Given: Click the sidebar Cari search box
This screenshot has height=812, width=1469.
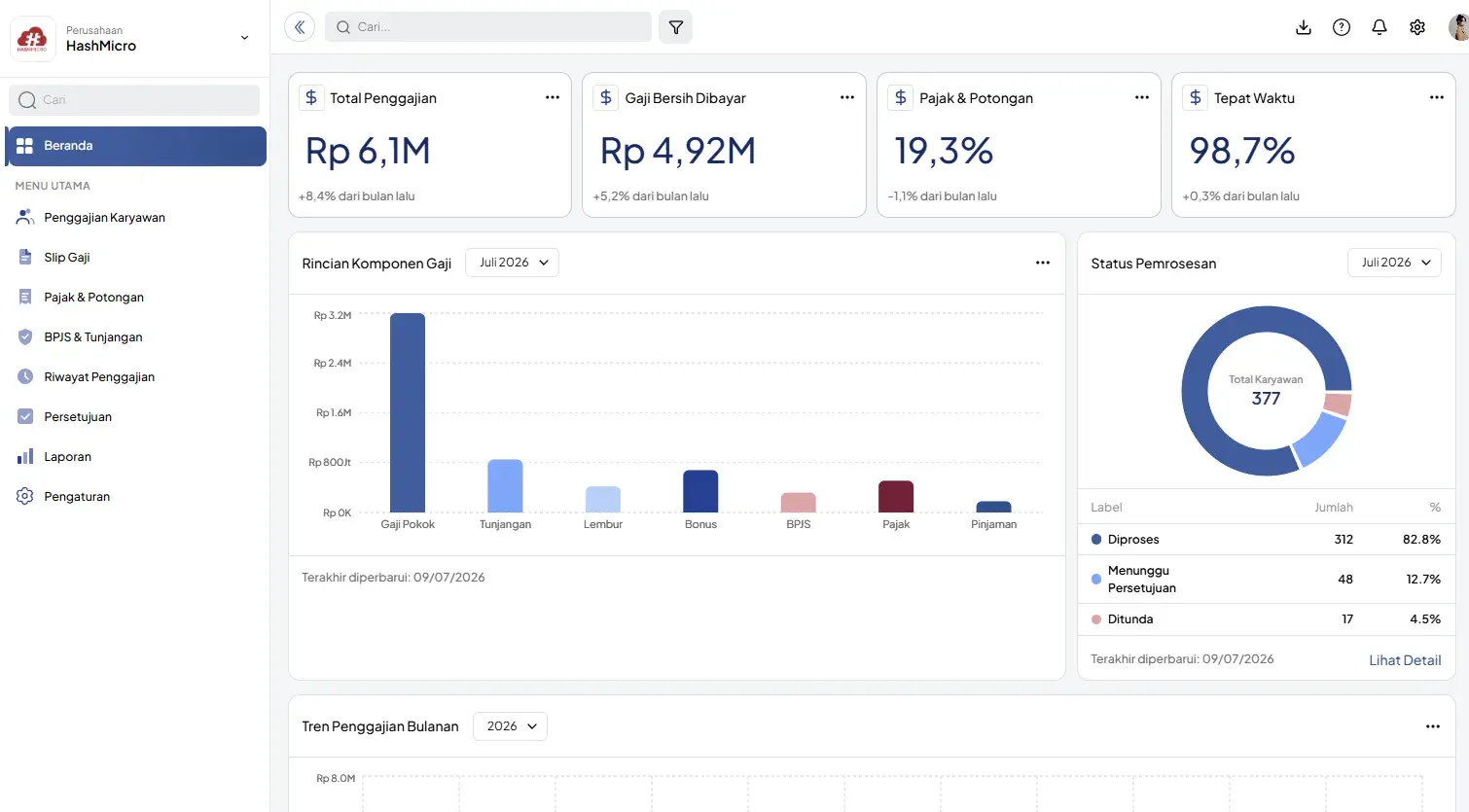Looking at the screenshot, I should tap(134, 100).
